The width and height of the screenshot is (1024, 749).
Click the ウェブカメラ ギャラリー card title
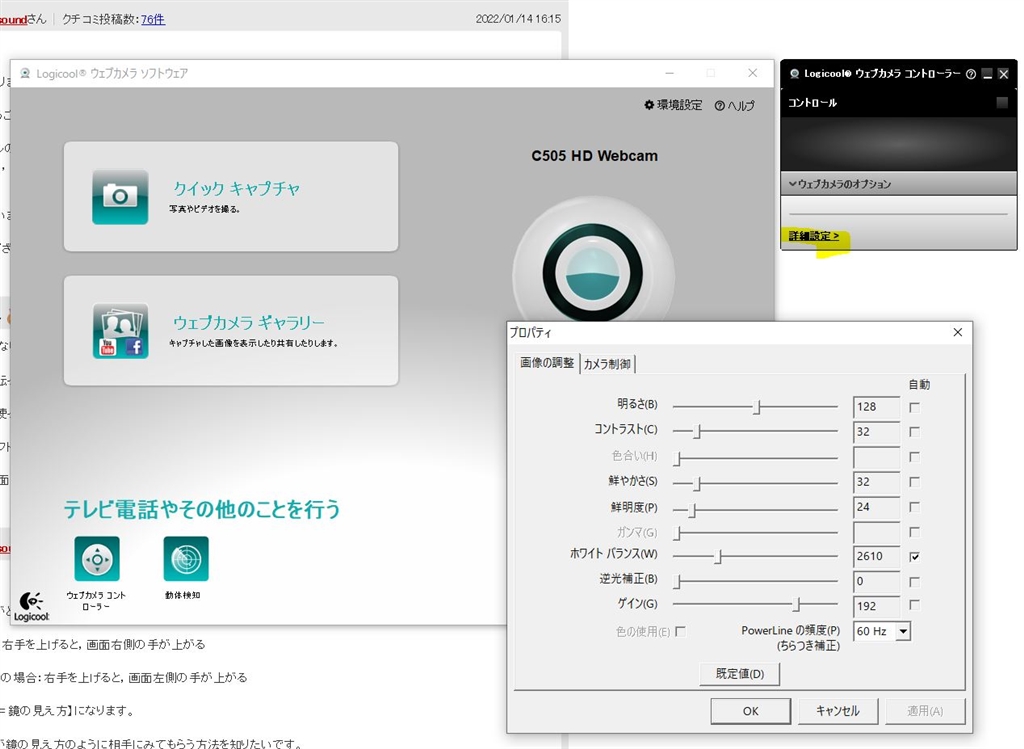pyautogui.click(x=248, y=322)
